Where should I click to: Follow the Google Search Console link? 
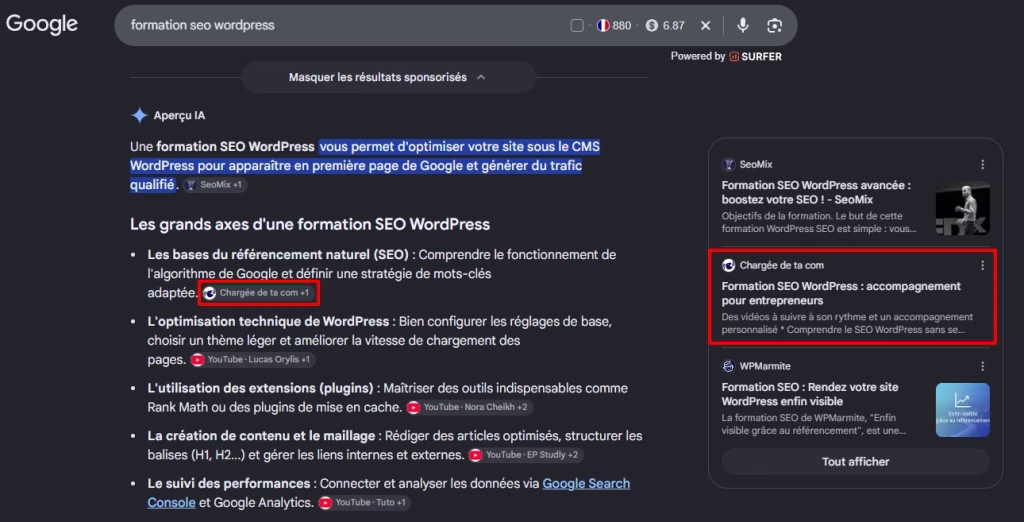pyautogui.click(x=389, y=493)
